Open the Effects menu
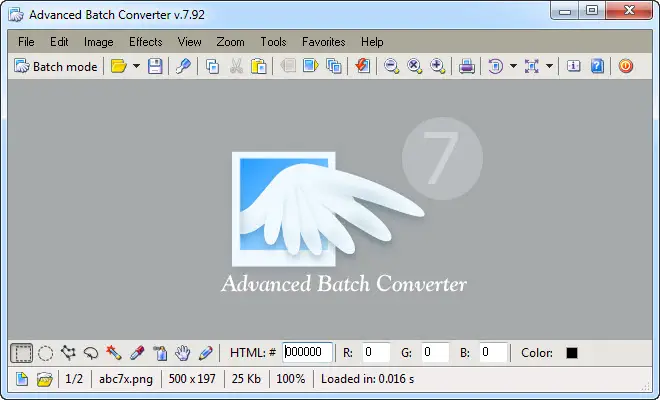This screenshot has width=660, height=400. tap(146, 42)
